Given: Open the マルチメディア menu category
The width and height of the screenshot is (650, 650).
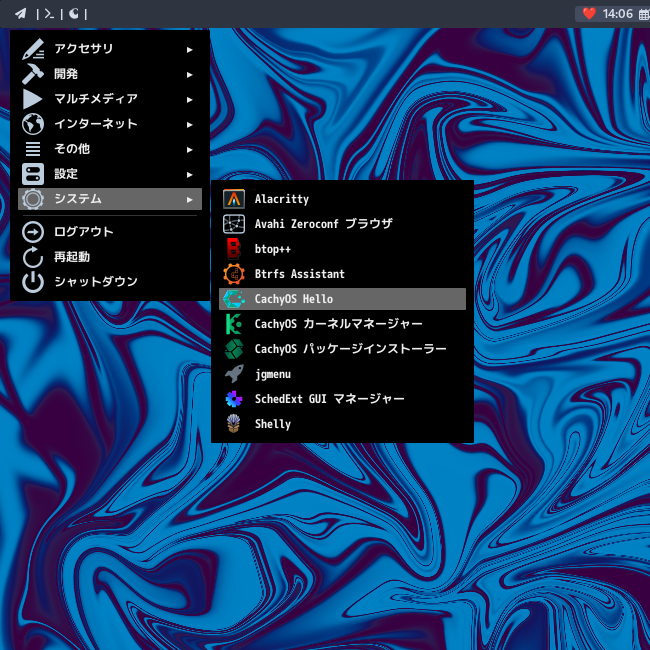Looking at the screenshot, I should click(x=110, y=99).
